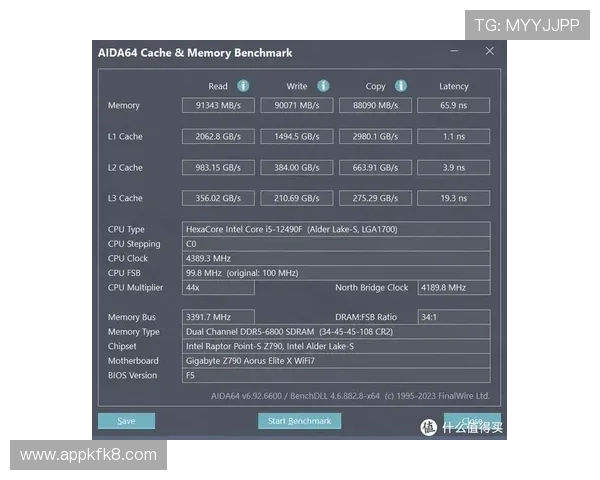Click the CPU Type field showing i5-12490F
This screenshot has height=480, width=600.
tap(336, 229)
